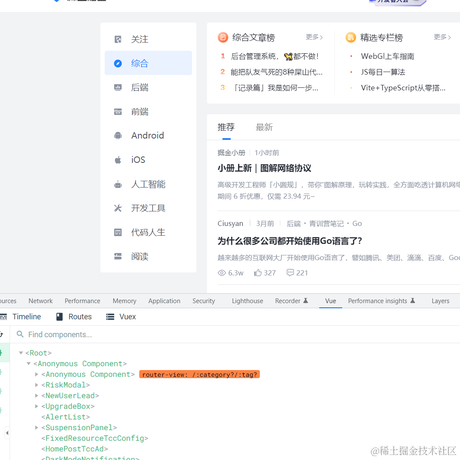Click the router-view /:category?/:tag? badge
The height and width of the screenshot is (460, 460).
(199, 374)
